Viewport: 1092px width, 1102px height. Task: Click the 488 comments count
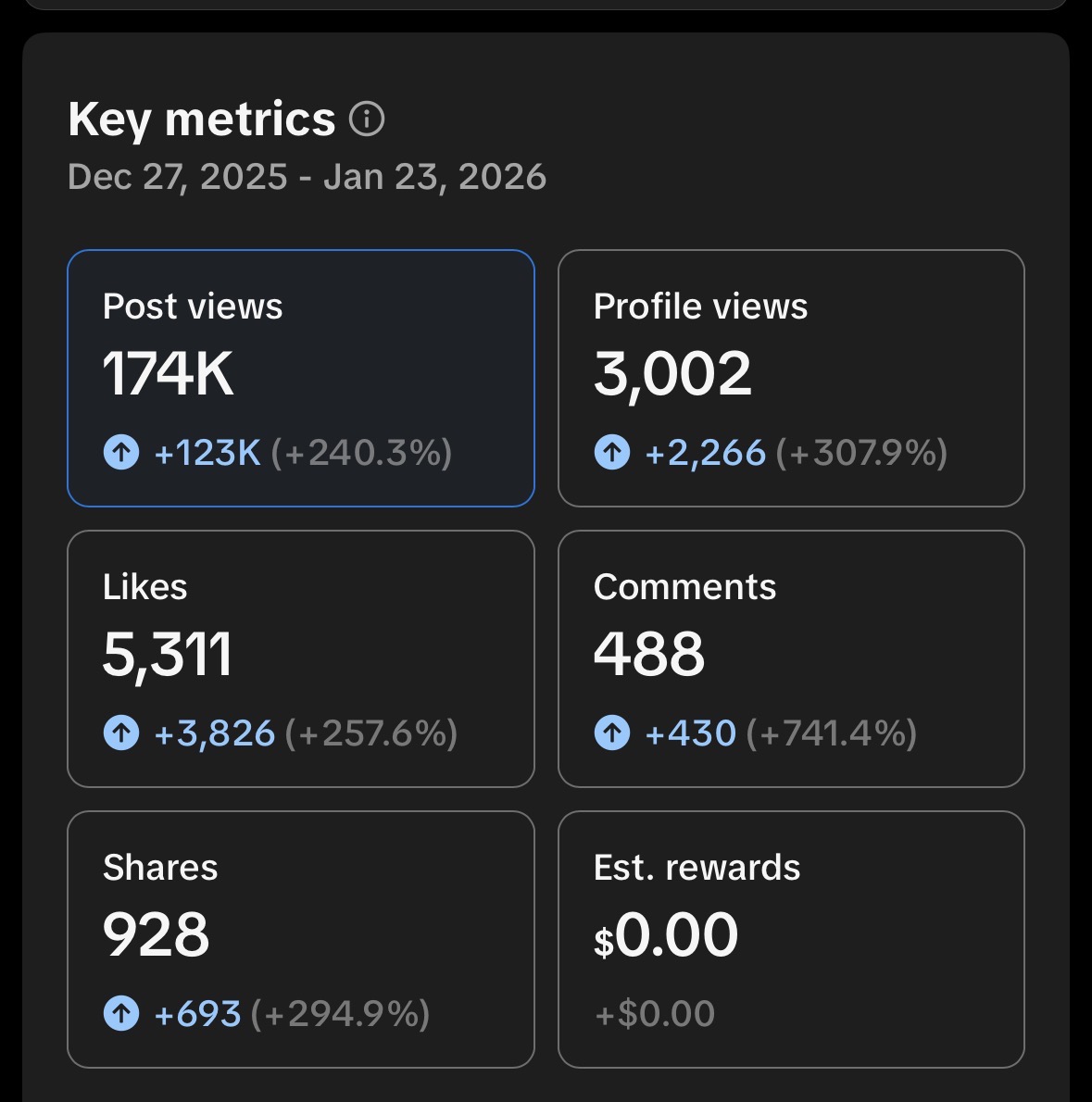click(x=648, y=654)
